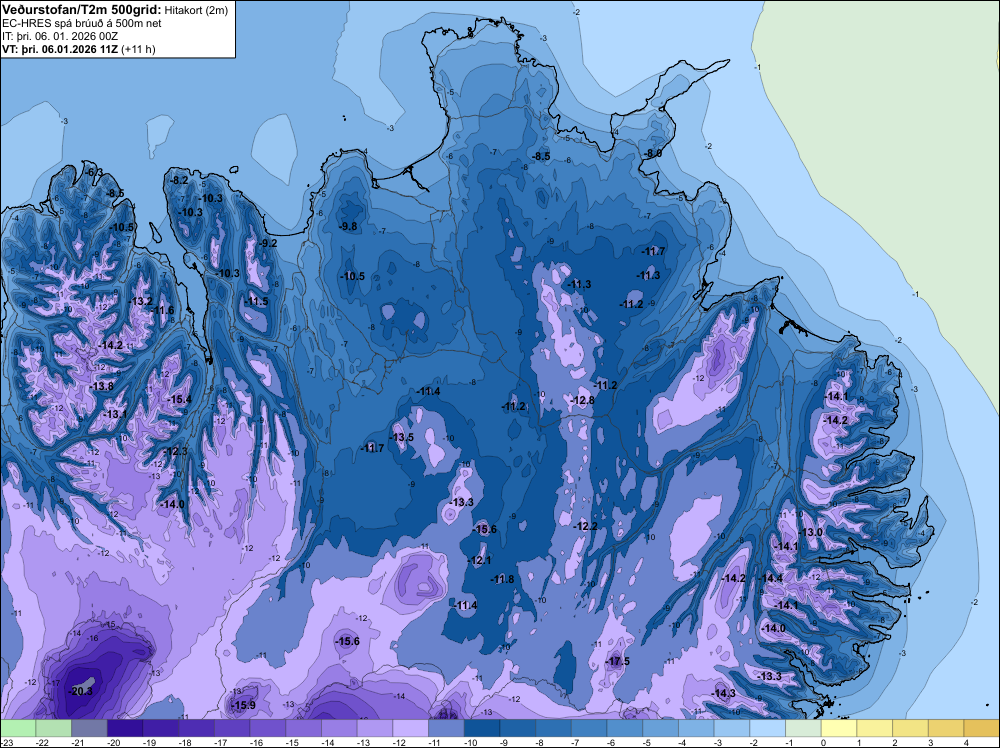Click the -14.4 temperature label
The width and height of the screenshot is (1000, 748).
[x=770, y=578]
